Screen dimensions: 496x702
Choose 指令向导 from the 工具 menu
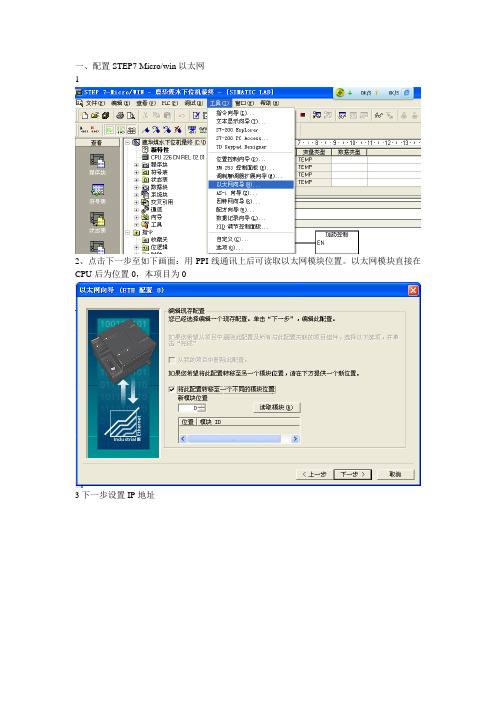[x=251, y=113]
